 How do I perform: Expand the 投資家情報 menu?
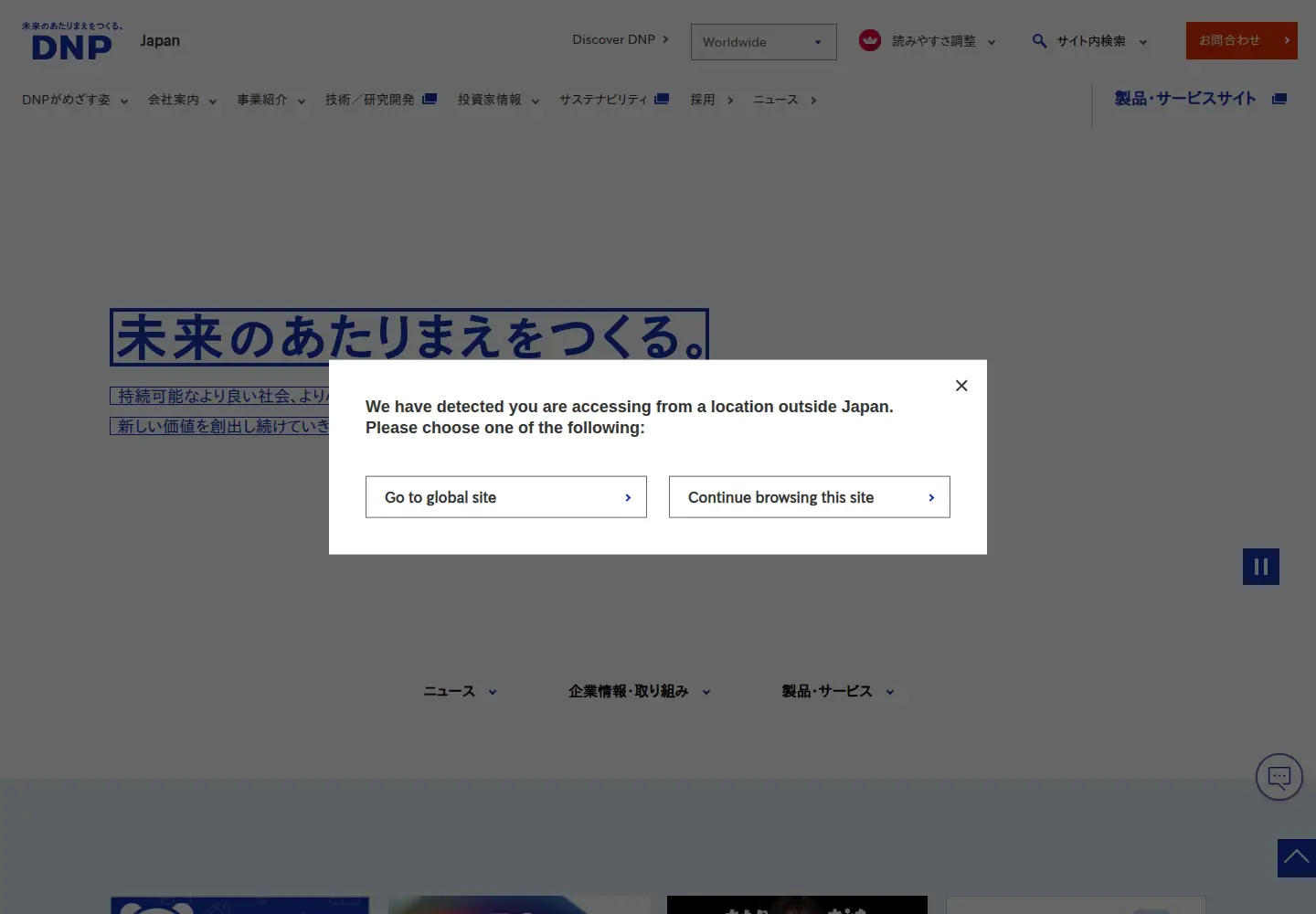[x=499, y=100]
